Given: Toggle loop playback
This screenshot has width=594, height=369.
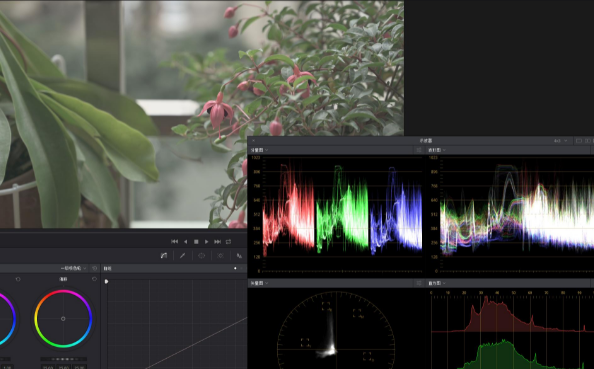Looking at the screenshot, I should pos(228,241).
